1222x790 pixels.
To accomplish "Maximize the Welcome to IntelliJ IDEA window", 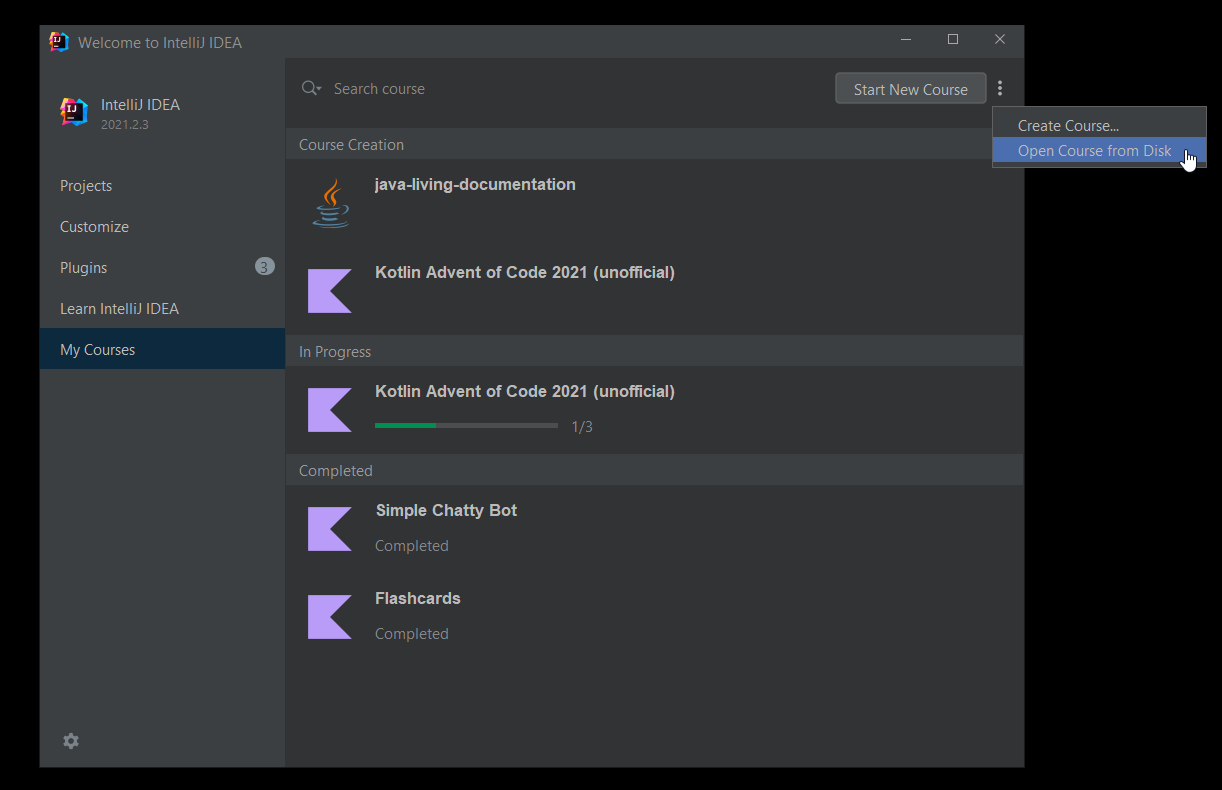I will [x=953, y=40].
